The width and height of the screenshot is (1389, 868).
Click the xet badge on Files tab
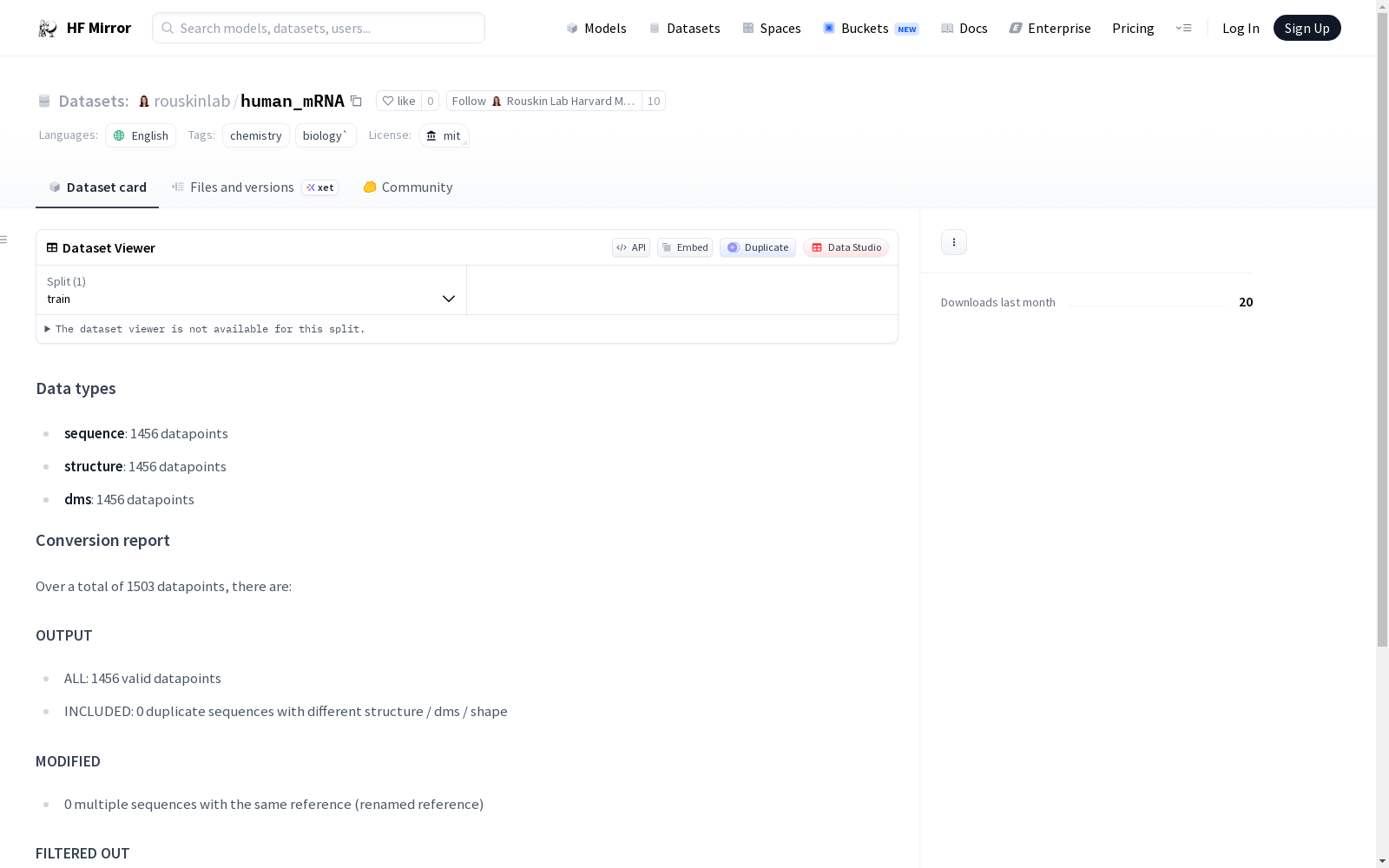[320, 187]
